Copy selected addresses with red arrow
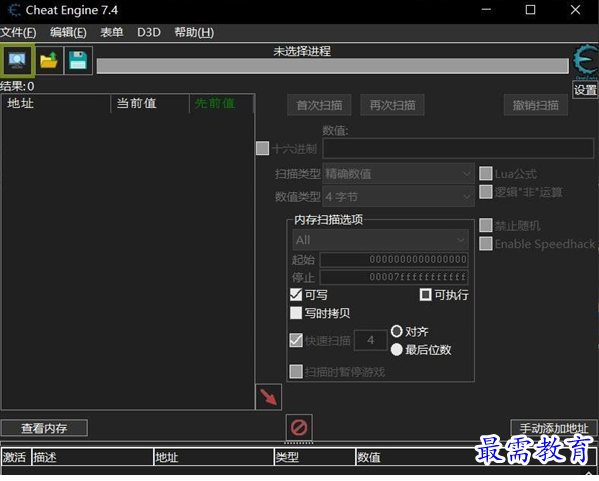Viewport: 599px width, 481px height. pyautogui.click(x=269, y=397)
